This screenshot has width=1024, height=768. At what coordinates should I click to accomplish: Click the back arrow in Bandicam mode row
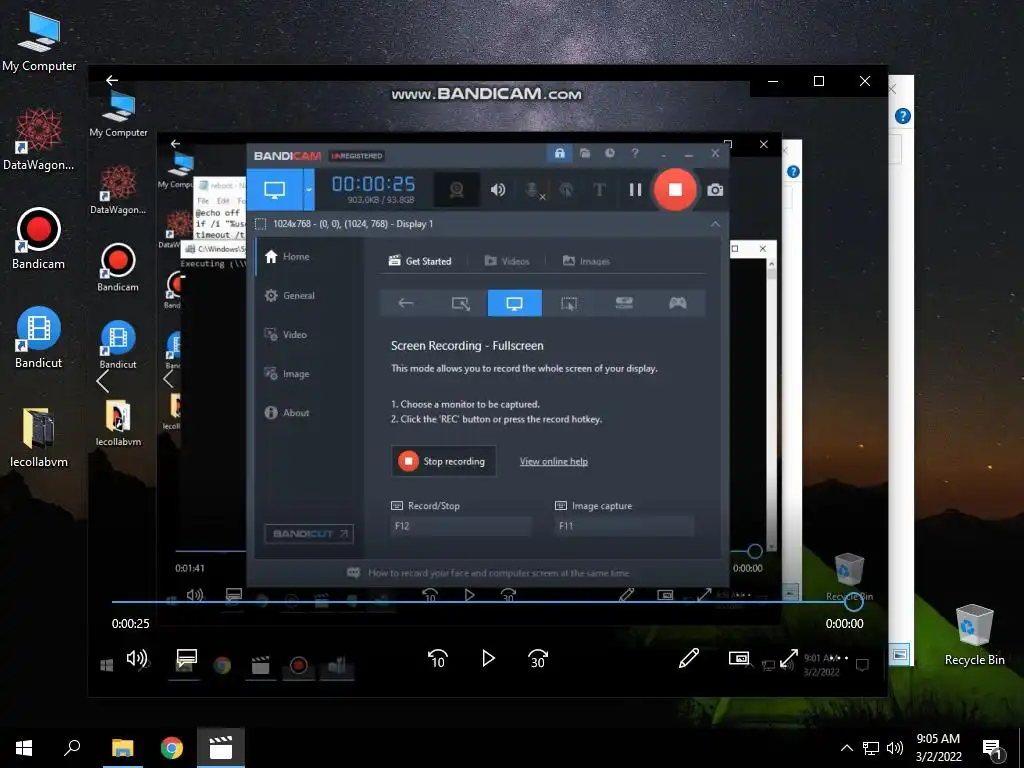click(406, 303)
